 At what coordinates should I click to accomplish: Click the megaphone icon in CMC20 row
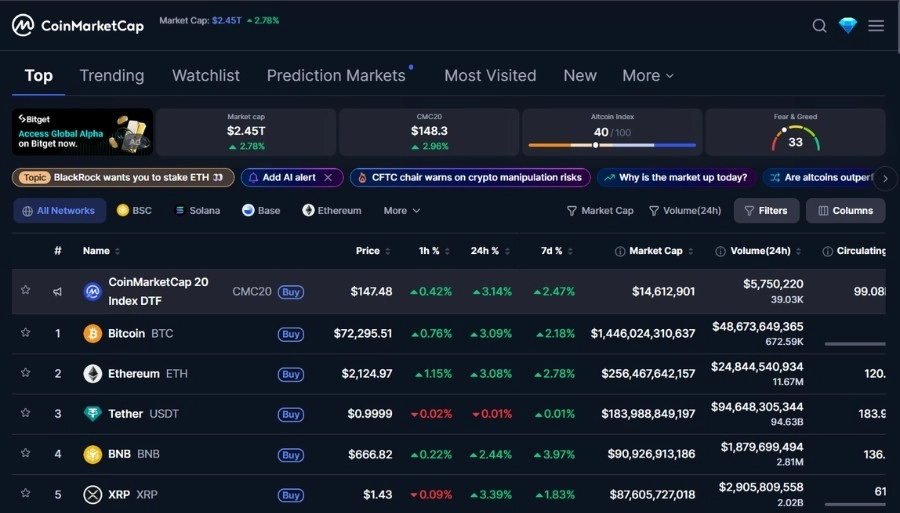(x=57, y=292)
